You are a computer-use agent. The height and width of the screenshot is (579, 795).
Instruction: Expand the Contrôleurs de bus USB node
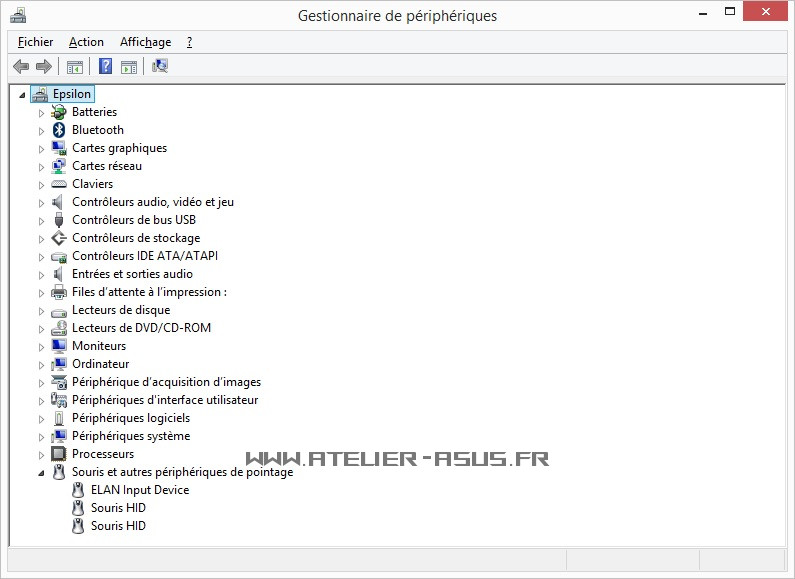pyautogui.click(x=42, y=221)
